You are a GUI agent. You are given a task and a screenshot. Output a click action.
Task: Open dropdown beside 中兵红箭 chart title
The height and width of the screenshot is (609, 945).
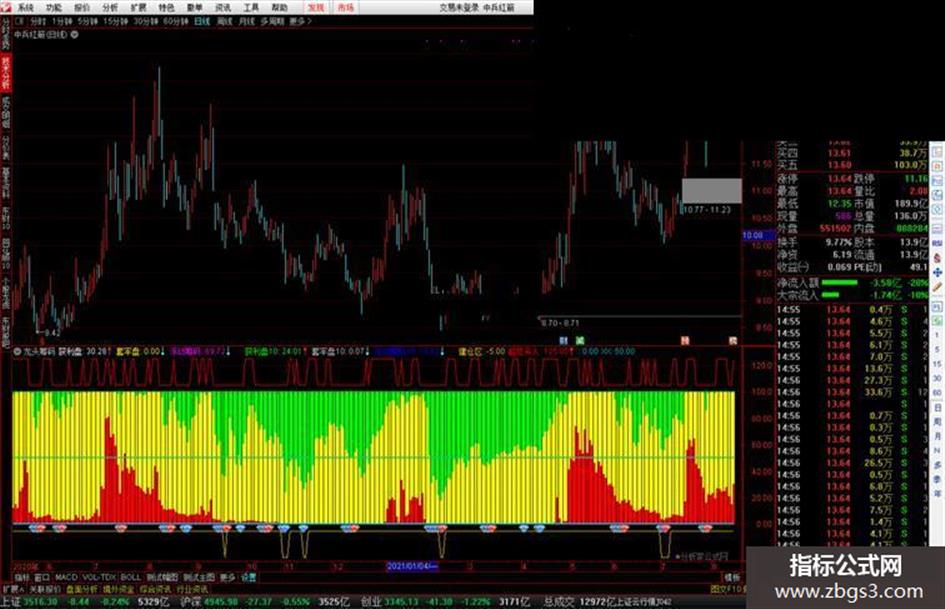[75, 35]
